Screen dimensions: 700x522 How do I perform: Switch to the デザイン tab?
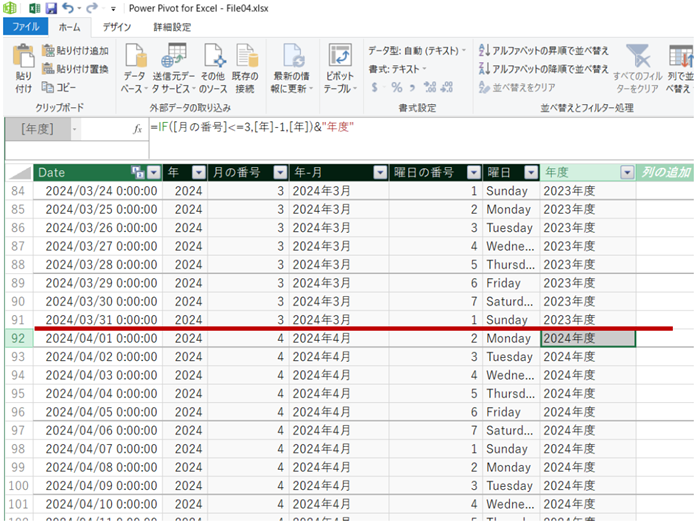(117, 27)
